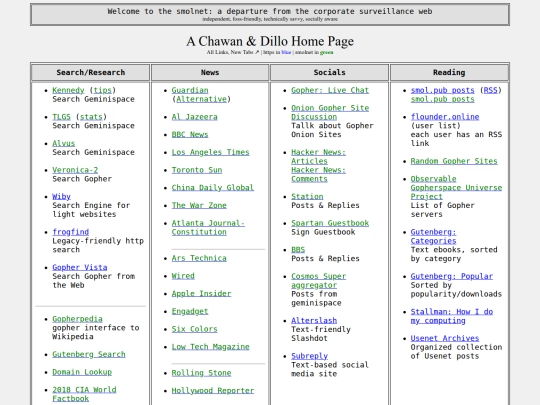Open the TLGS search link
This screenshot has width=540, height=405.
click(x=61, y=117)
